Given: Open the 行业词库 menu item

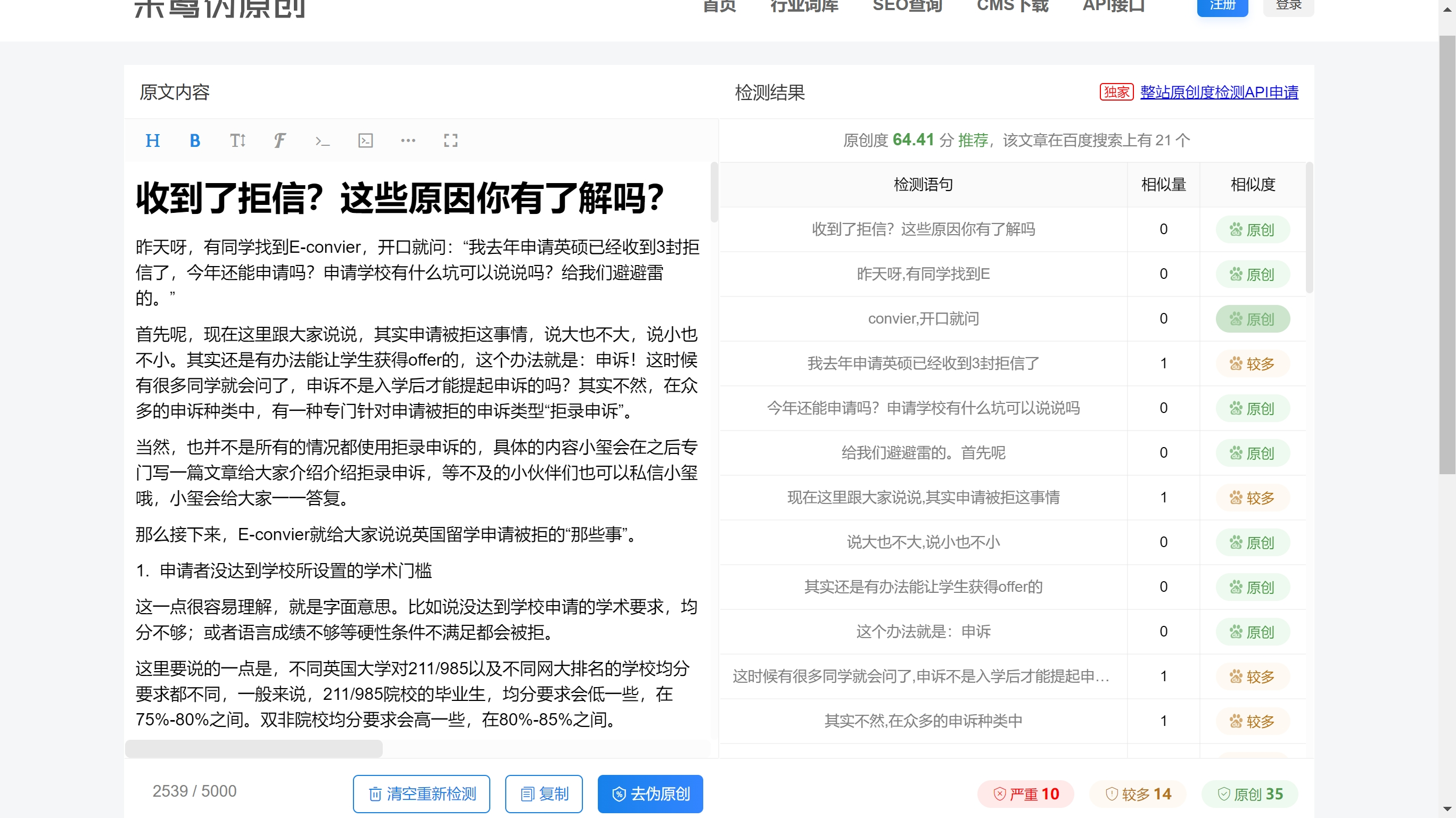Looking at the screenshot, I should (804, 6).
